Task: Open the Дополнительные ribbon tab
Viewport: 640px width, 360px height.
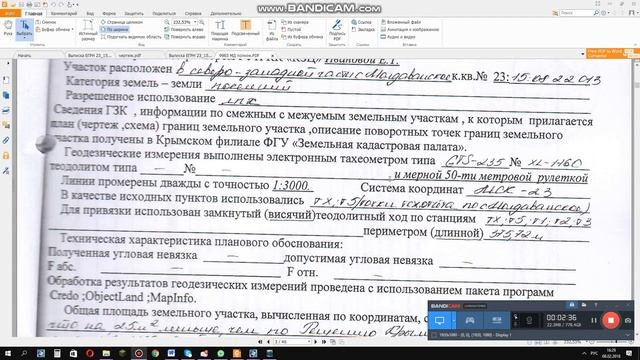Action: 226,13
